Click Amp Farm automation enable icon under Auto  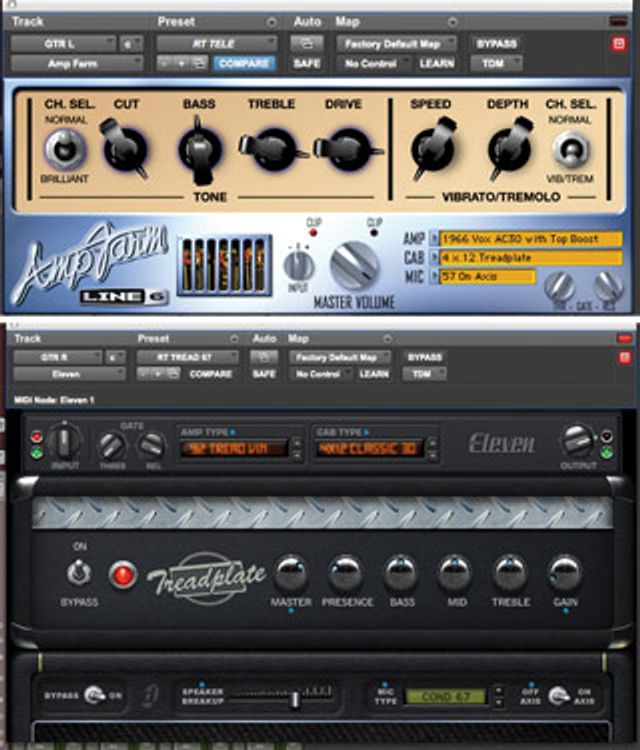(x=307, y=44)
